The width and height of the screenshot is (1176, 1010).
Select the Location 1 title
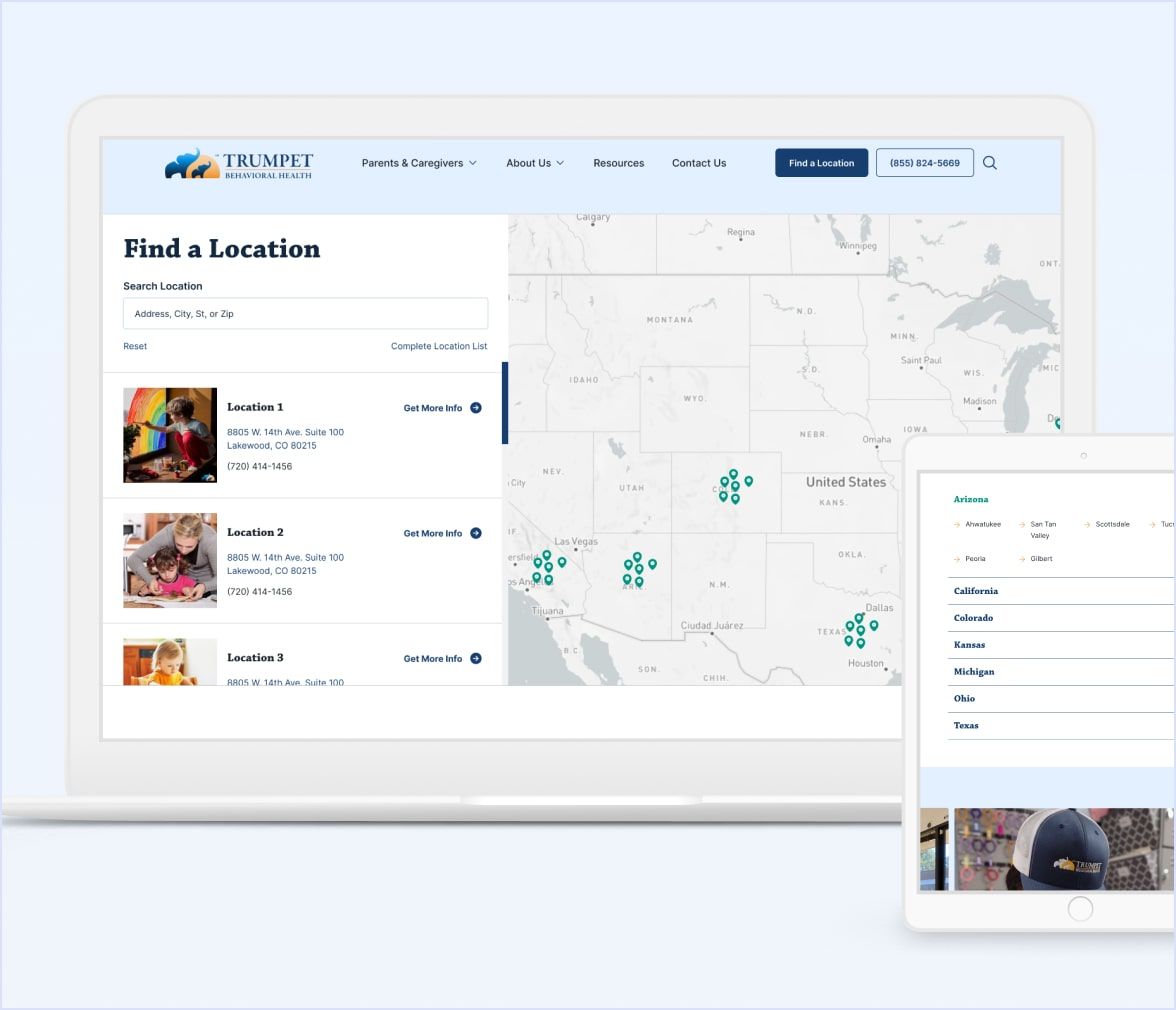coord(255,407)
